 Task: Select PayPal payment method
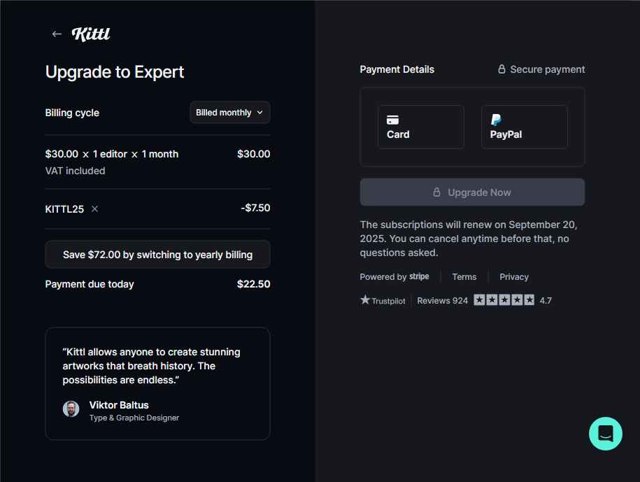point(524,127)
